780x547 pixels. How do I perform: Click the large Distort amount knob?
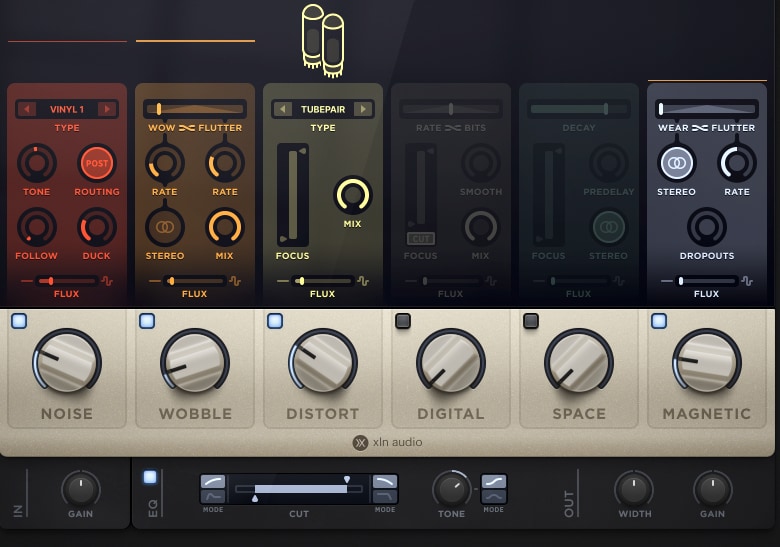(x=323, y=362)
